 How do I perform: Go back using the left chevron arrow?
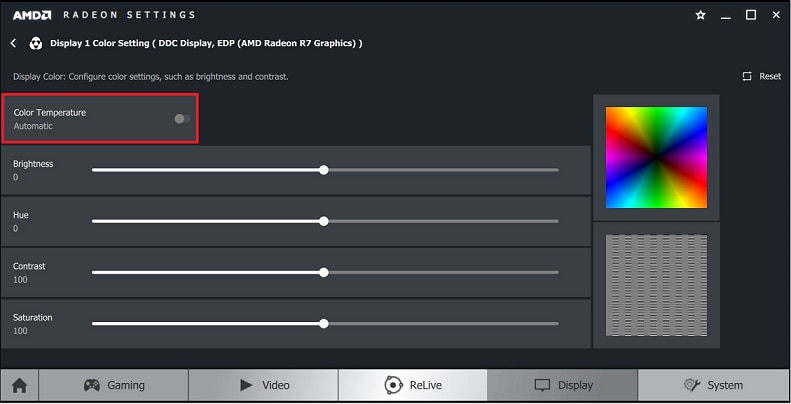14,43
